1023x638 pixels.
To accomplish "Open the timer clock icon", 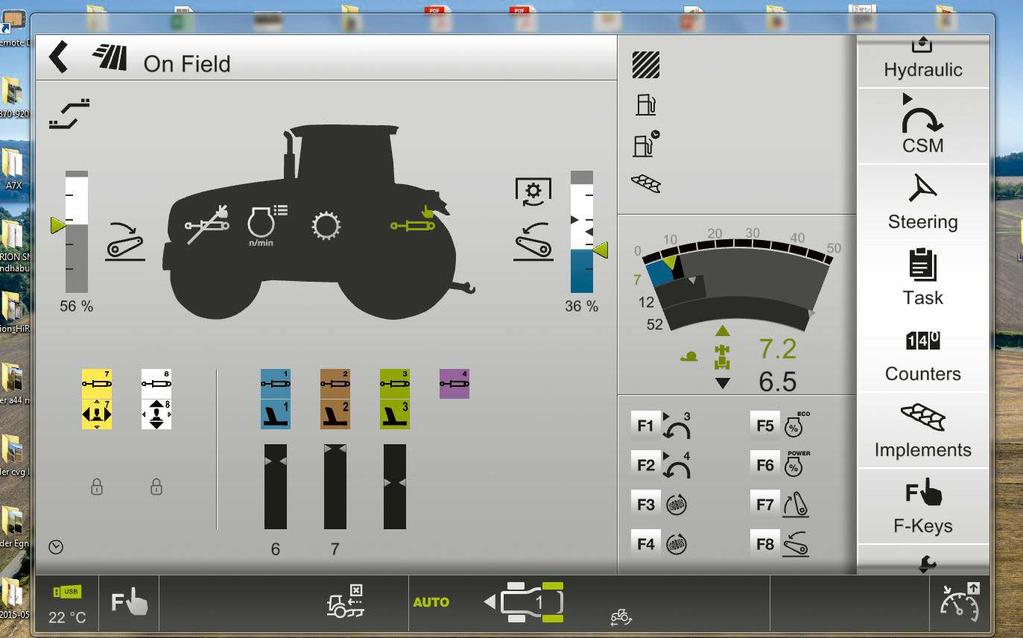I will coord(56,547).
